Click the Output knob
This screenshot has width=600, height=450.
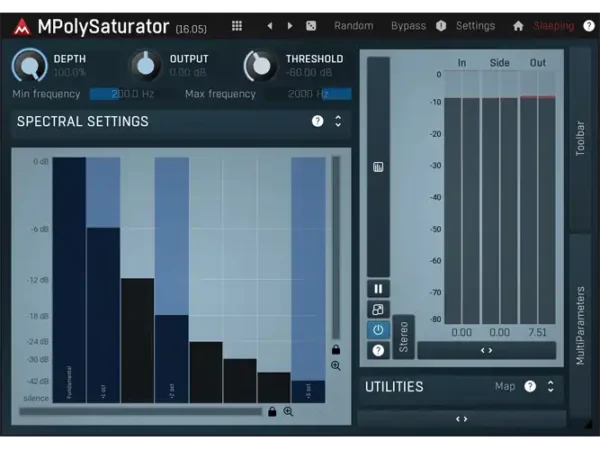145,65
